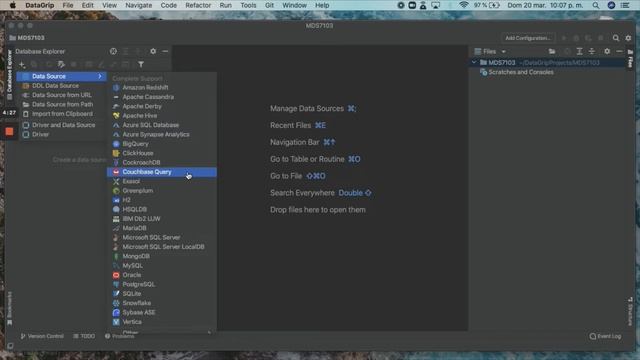Select Exasol data source
Screen dimensions: 640x360
(162, 181)
